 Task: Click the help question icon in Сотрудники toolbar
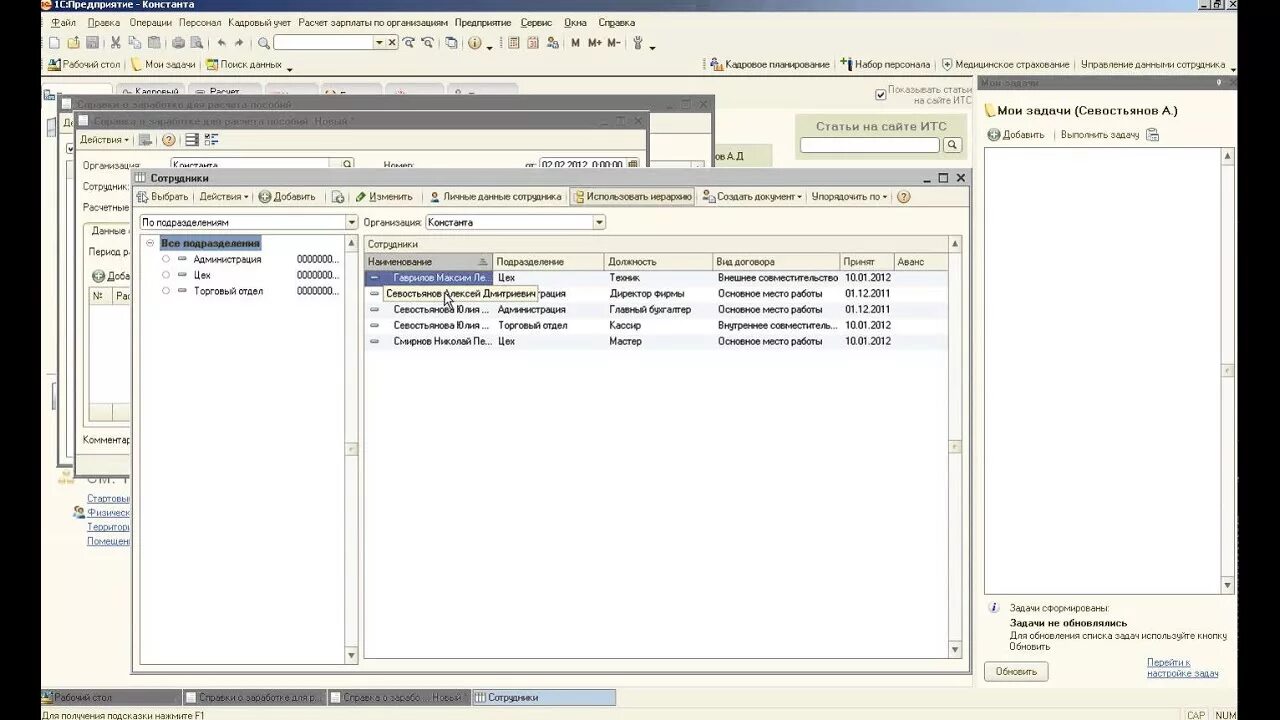[904, 197]
